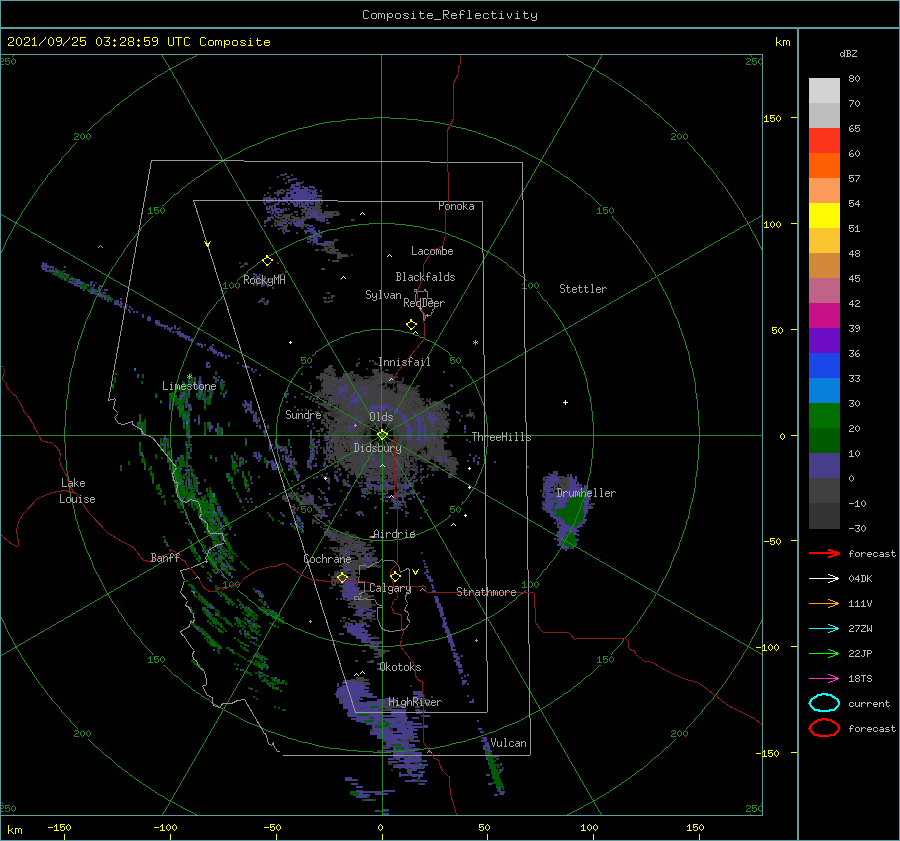Image resolution: width=900 pixels, height=841 pixels.
Task: Click the dark grey -30 dBZ swatch
Action: click(x=824, y=516)
